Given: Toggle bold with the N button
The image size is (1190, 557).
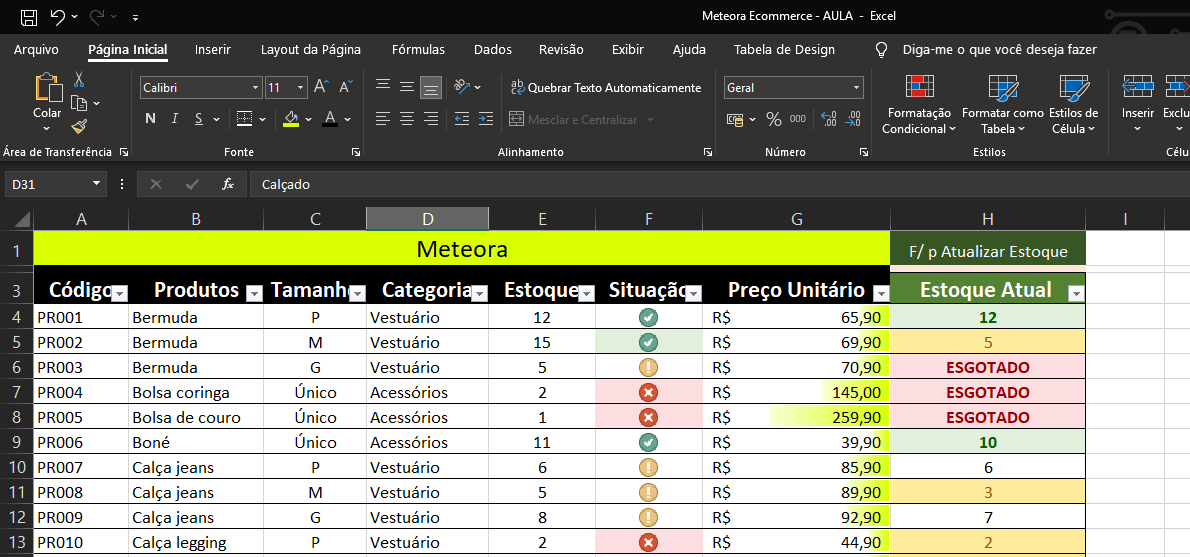Looking at the screenshot, I should tap(150, 118).
